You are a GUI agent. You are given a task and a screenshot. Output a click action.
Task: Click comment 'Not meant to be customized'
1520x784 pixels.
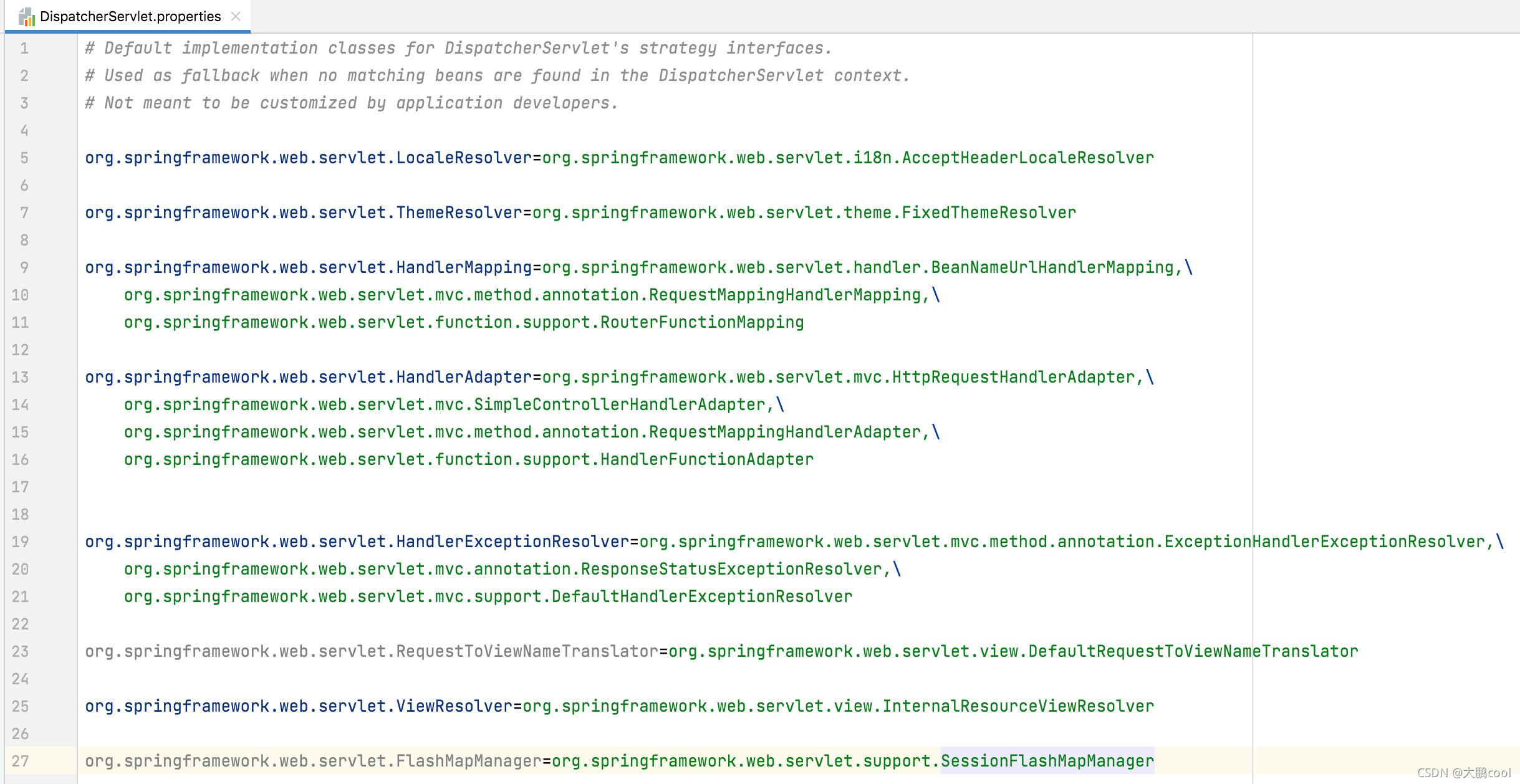352,103
